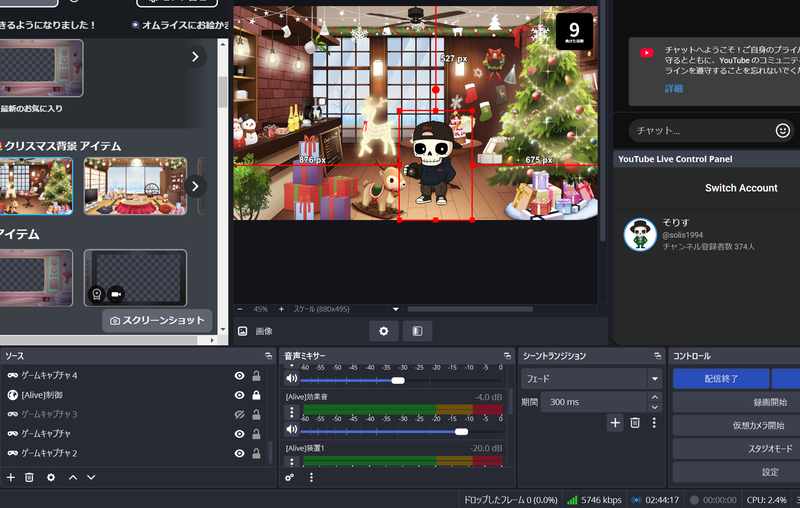The image size is (800, 508).
Task: Click the preview horizontal scrollbar
Action: (x=470, y=309)
